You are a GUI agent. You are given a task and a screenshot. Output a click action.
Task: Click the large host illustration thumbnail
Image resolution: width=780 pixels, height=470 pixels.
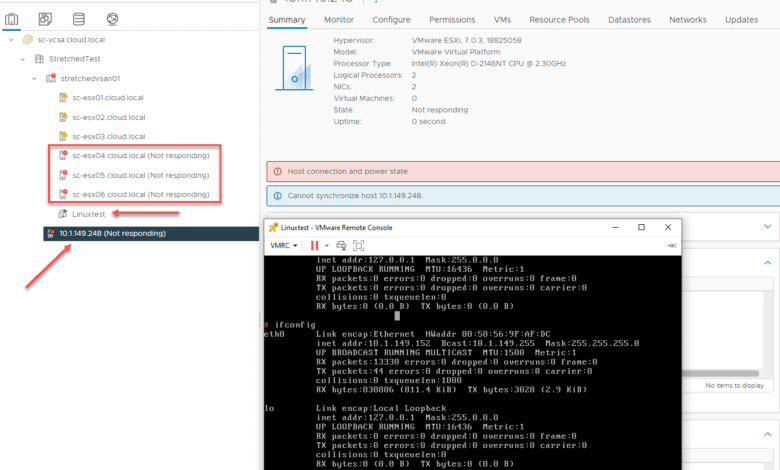pyautogui.click(x=294, y=68)
